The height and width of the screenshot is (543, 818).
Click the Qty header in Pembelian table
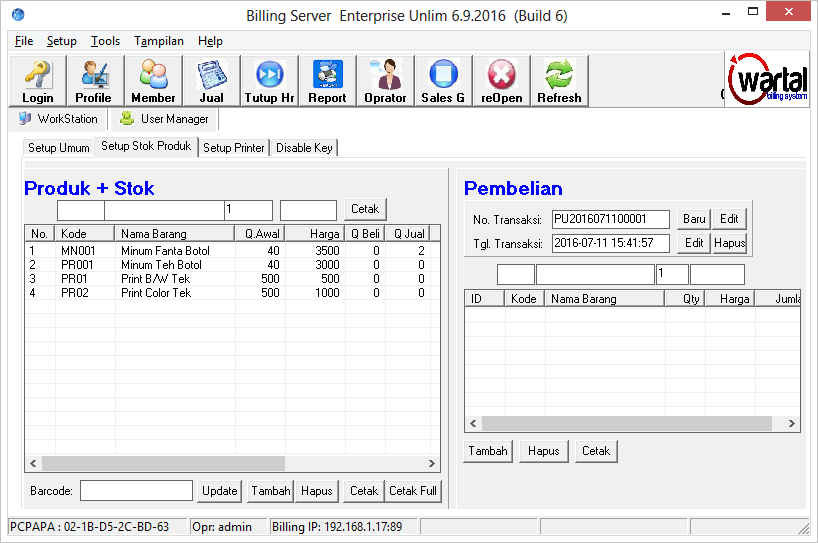click(x=684, y=299)
